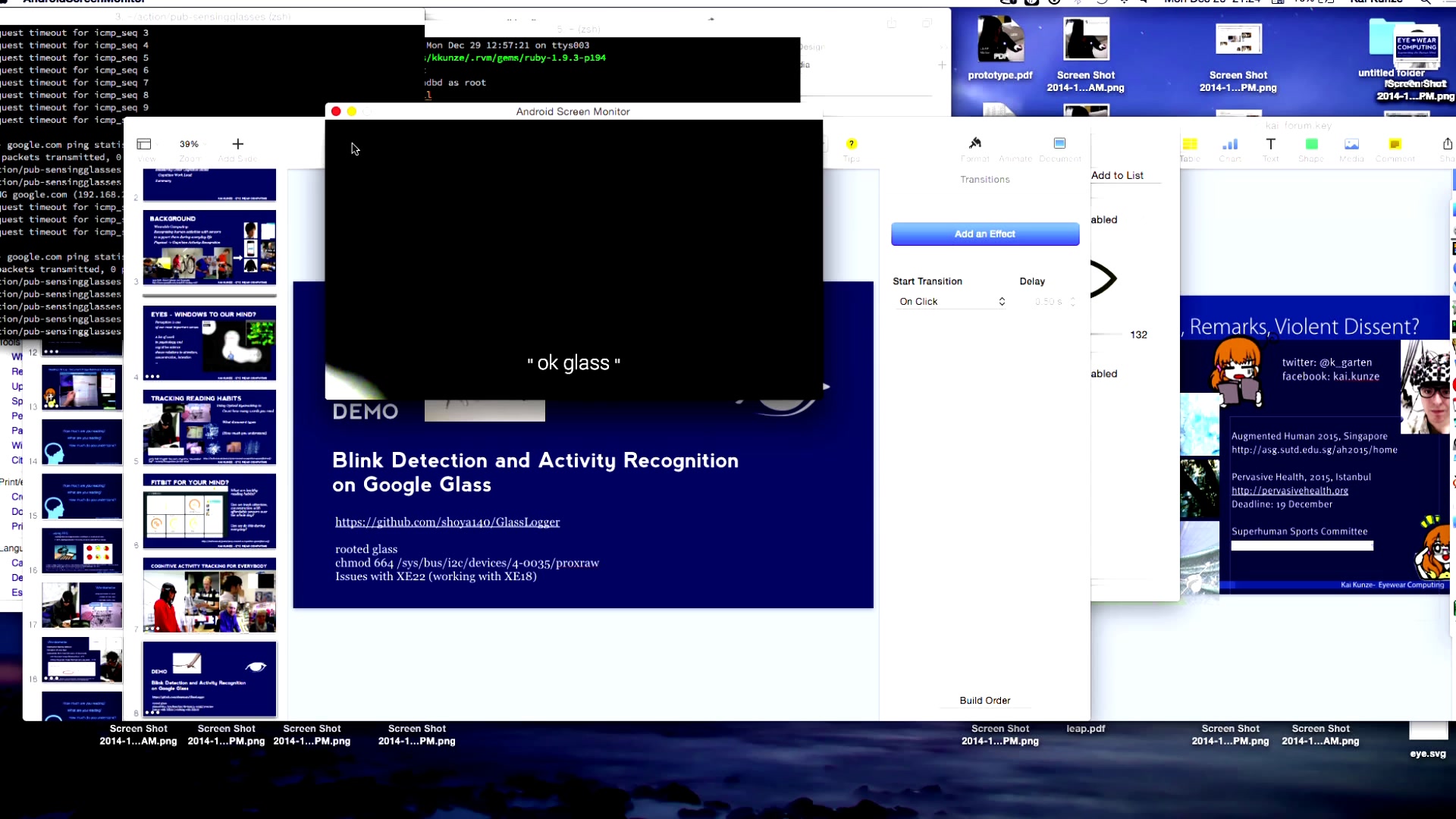
Task: Click the Superhuman Sports Committee text
Action: 1299,532
